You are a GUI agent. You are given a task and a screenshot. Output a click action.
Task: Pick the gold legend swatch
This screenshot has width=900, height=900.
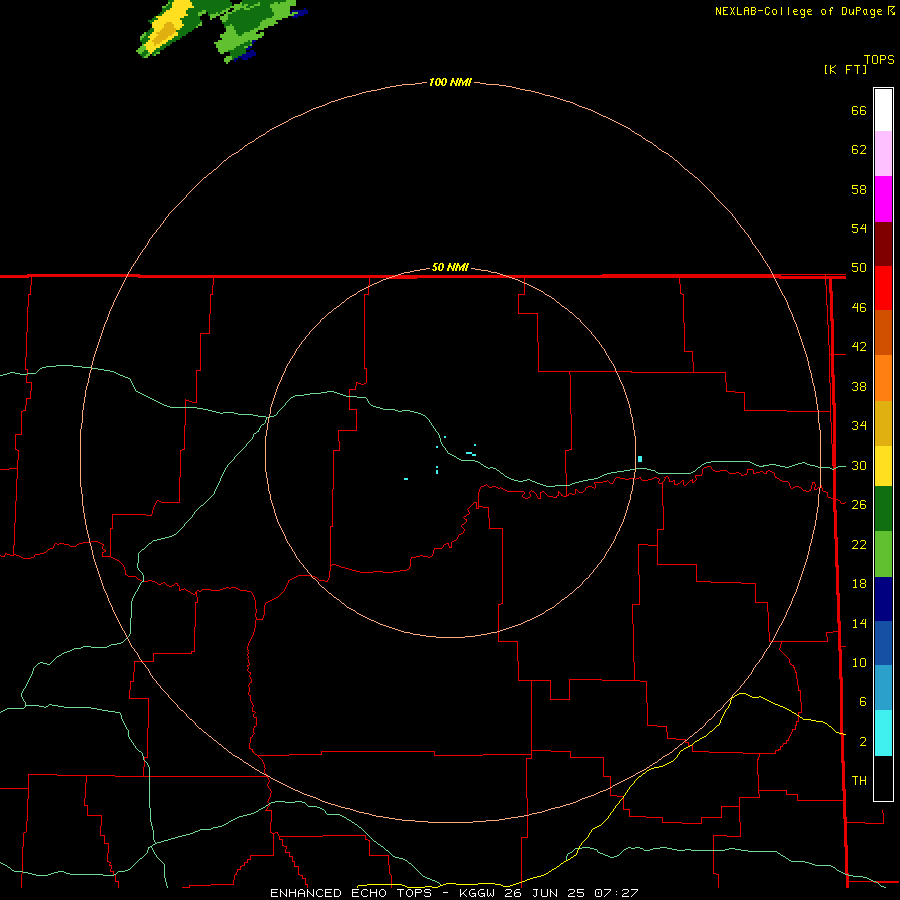tap(883, 424)
